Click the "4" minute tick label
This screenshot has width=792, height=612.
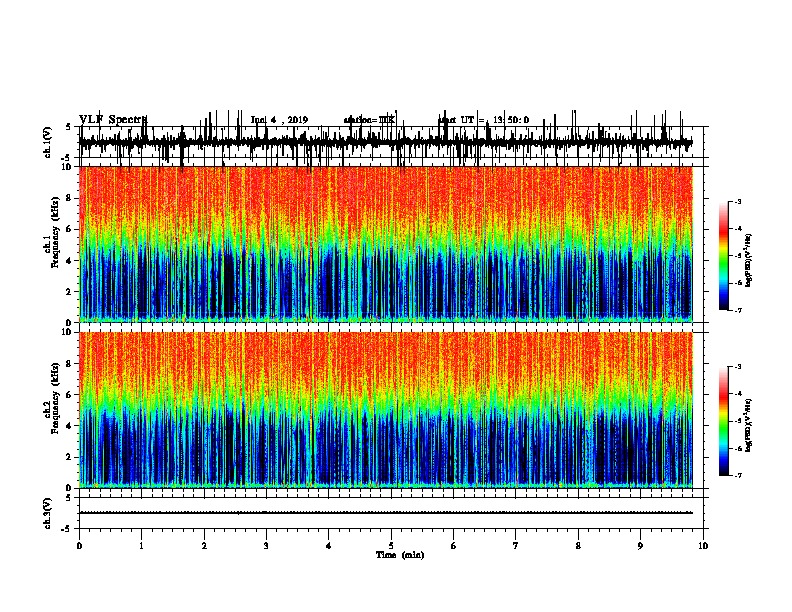point(329,546)
